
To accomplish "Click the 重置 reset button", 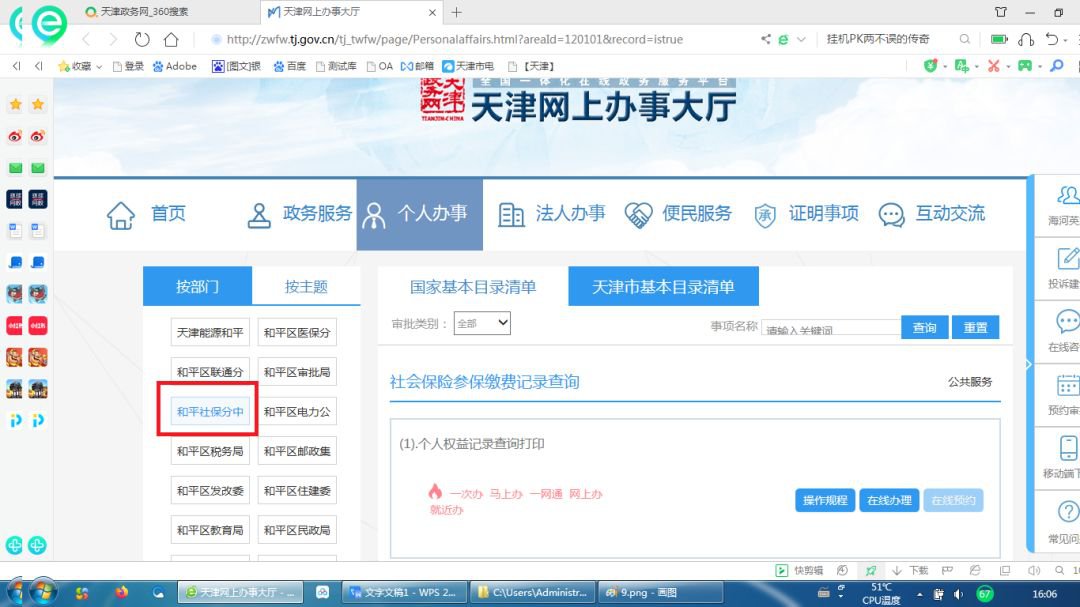I will 975,328.
